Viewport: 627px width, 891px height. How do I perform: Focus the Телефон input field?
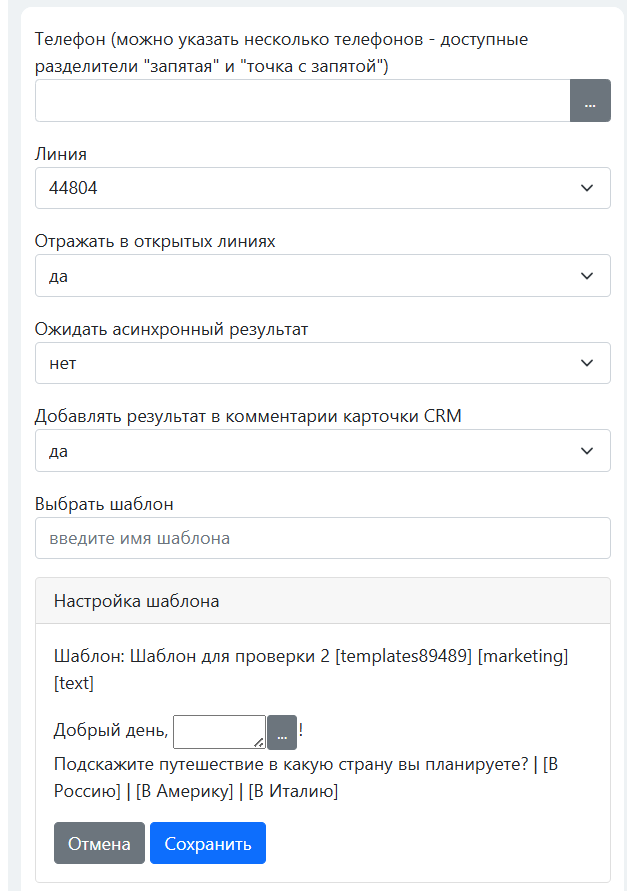(x=302, y=101)
